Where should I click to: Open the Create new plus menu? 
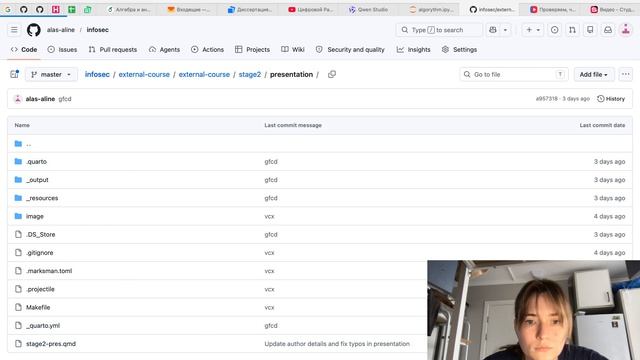point(533,30)
